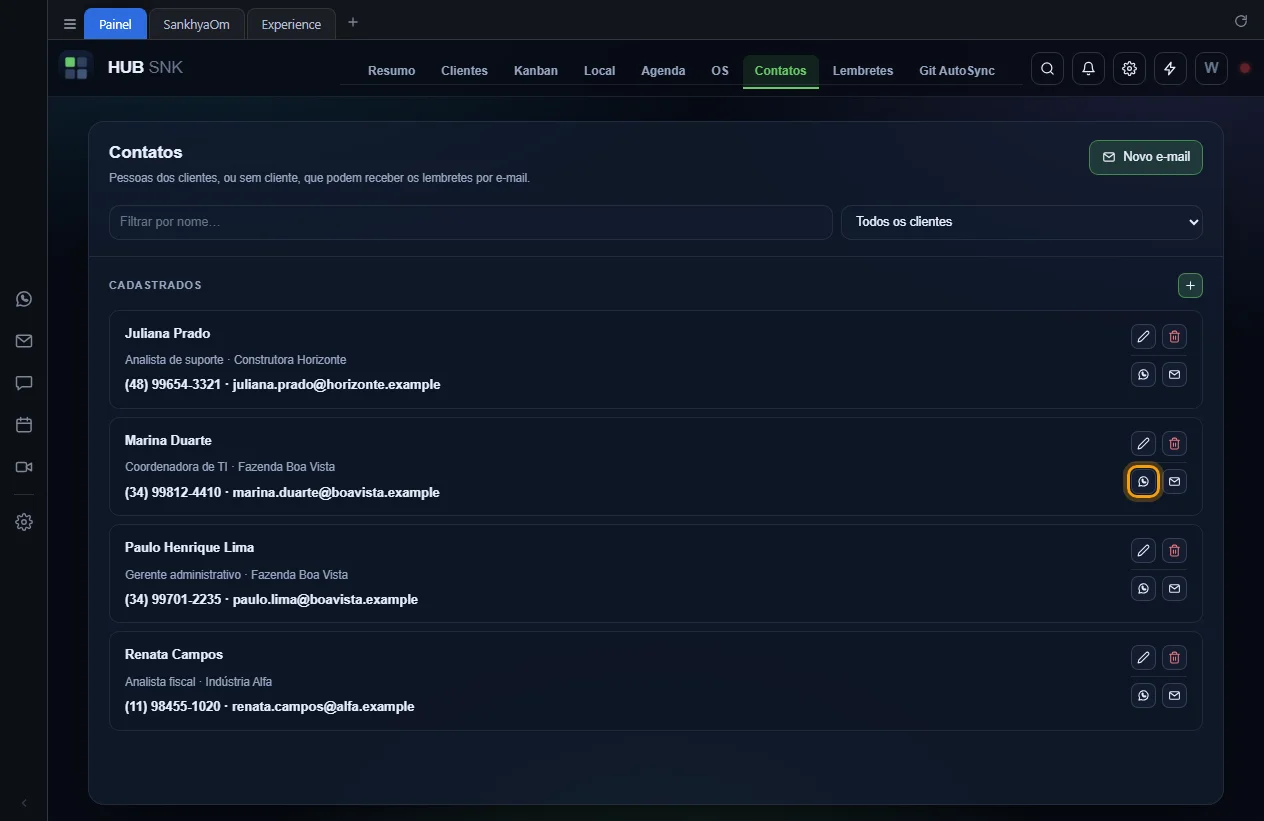Open the Kanban section
1264x821 pixels.
(x=536, y=71)
